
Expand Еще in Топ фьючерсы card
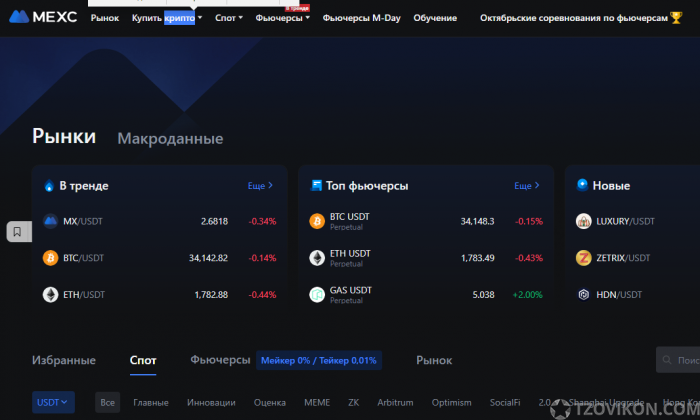coord(527,186)
